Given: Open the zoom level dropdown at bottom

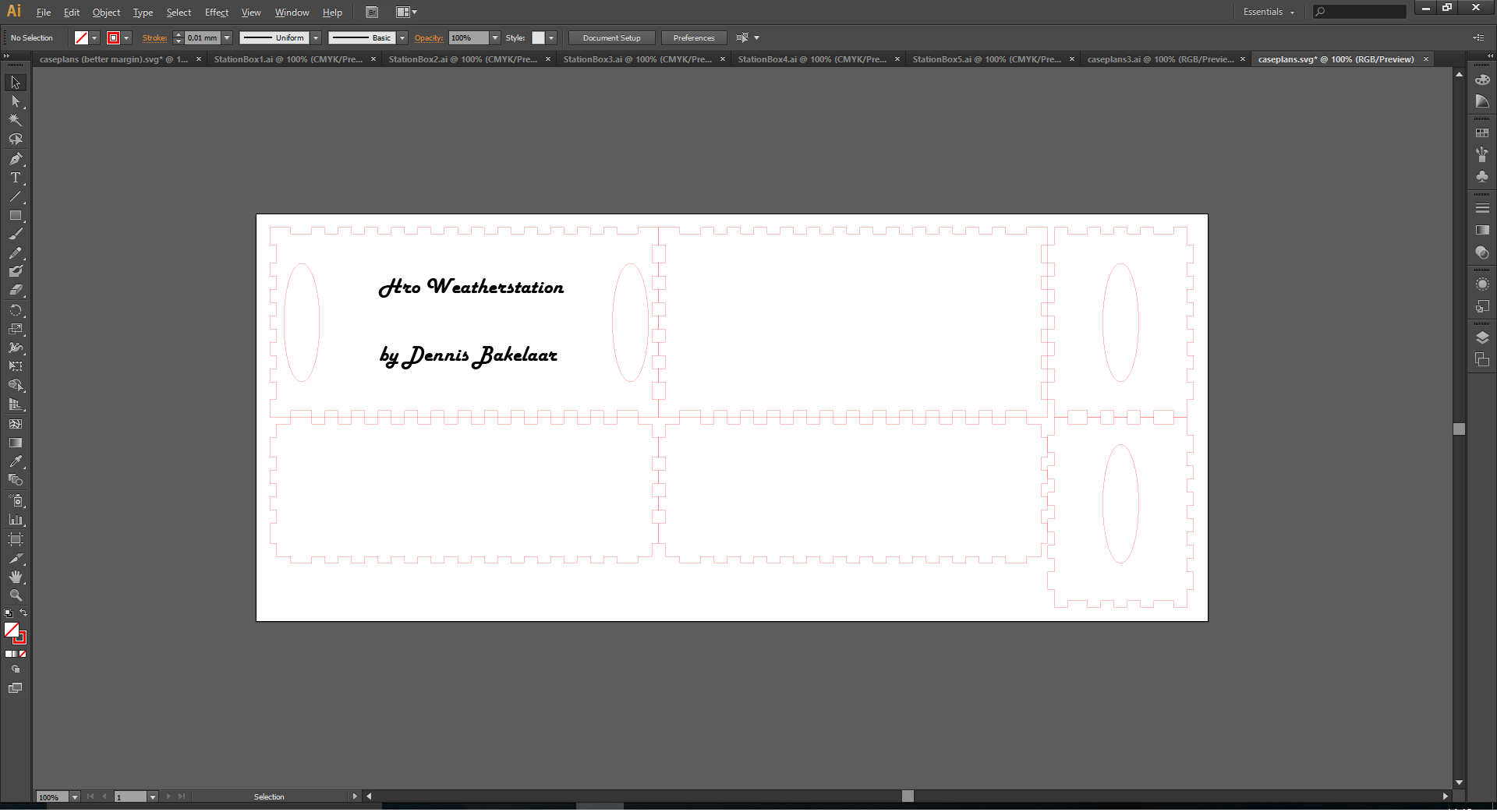Looking at the screenshot, I should [x=75, y=796].
